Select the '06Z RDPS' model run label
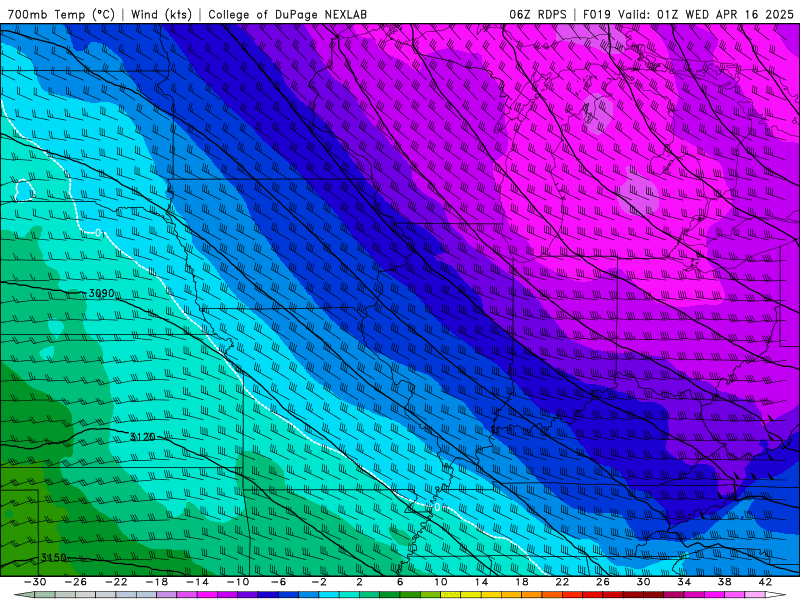 tap(538, 14)
